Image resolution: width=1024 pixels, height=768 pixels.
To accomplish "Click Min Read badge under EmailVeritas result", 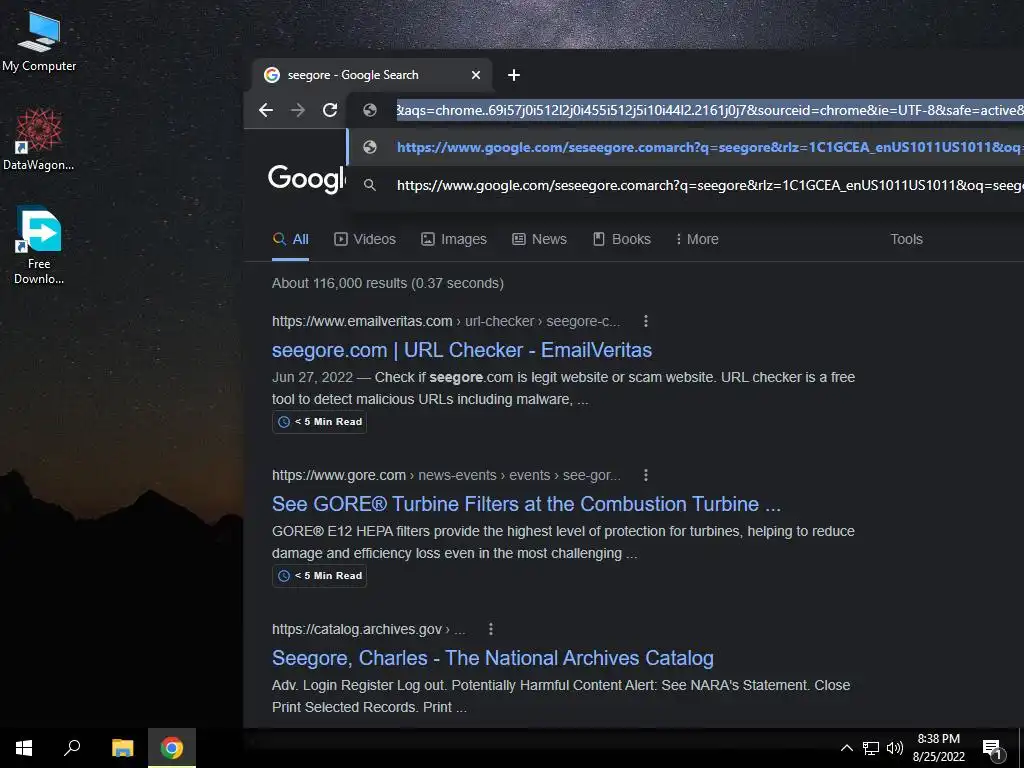I will [319, 422].
